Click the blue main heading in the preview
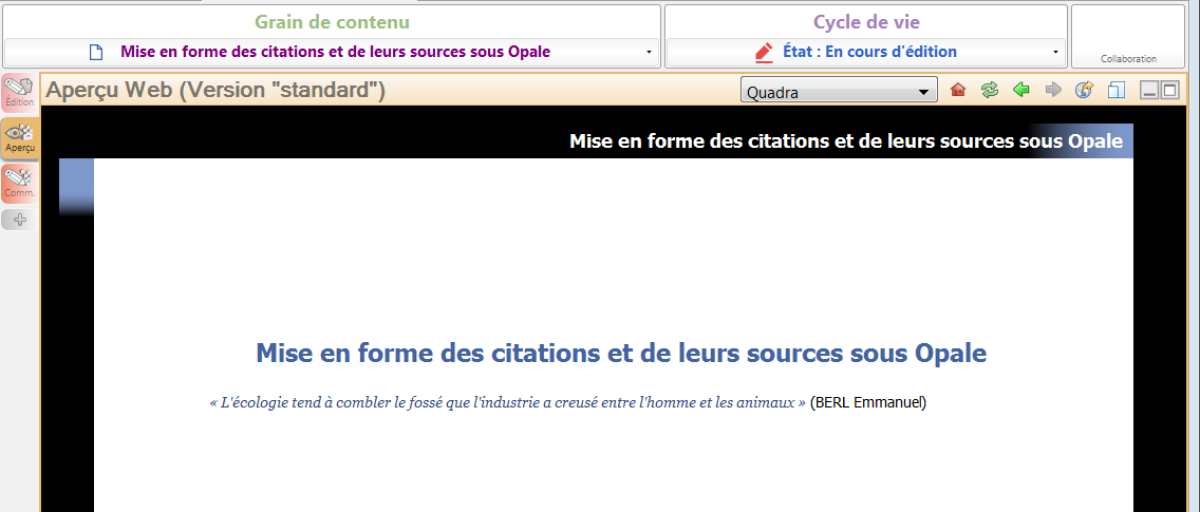This screenshot has height=512, width=1200. point(621,353)
